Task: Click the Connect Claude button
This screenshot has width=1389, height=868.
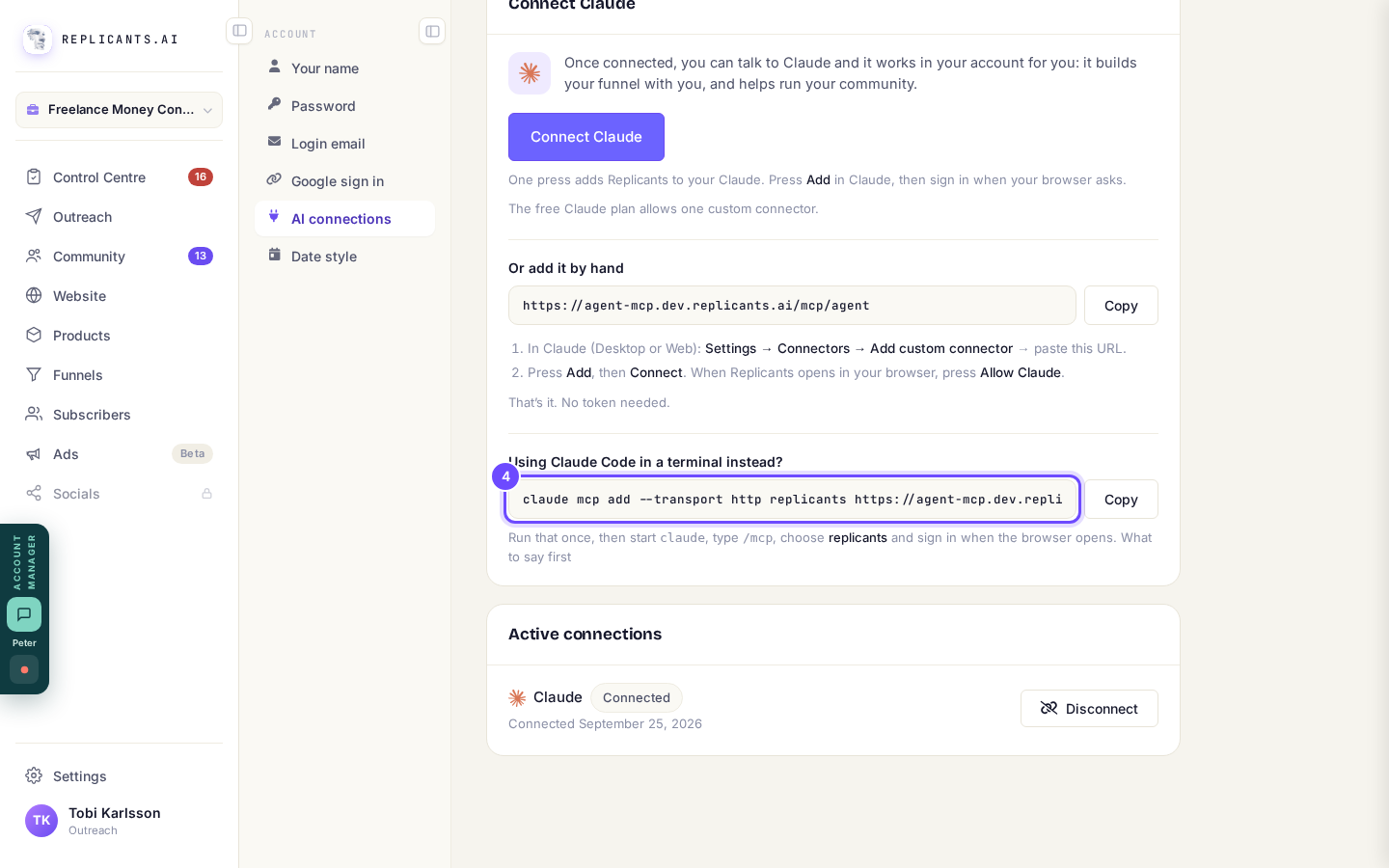Action: pos(586,137)
